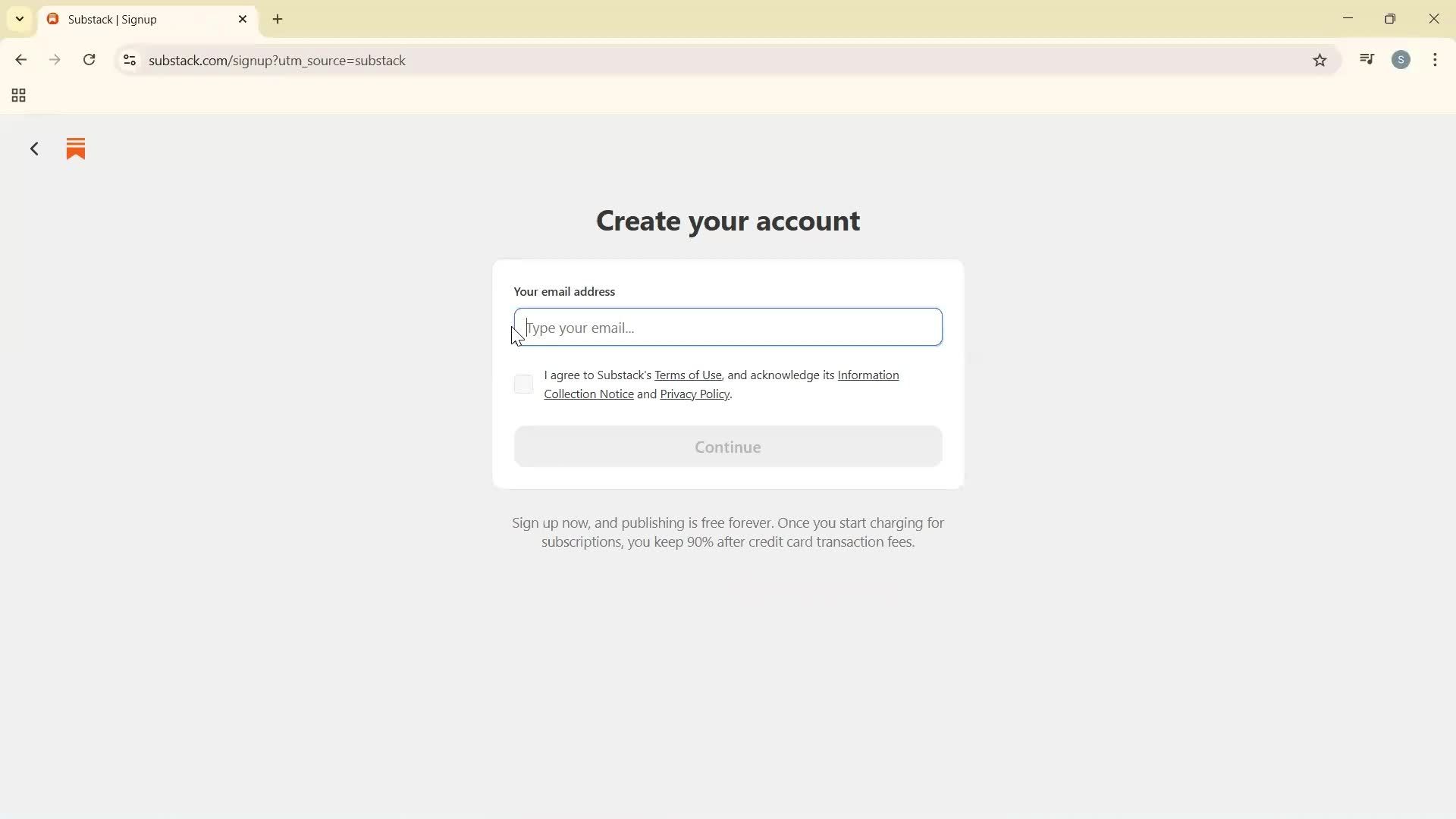Open the media controls panel in the toolbar
The height and width of the screenshot is (819, 1456).
click(1367, 59)
